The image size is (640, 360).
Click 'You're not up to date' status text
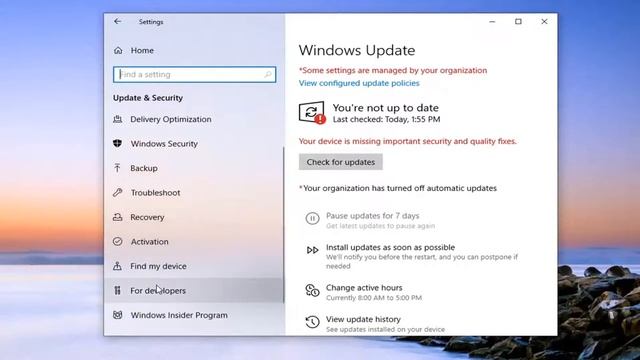(x=386, y=108)
